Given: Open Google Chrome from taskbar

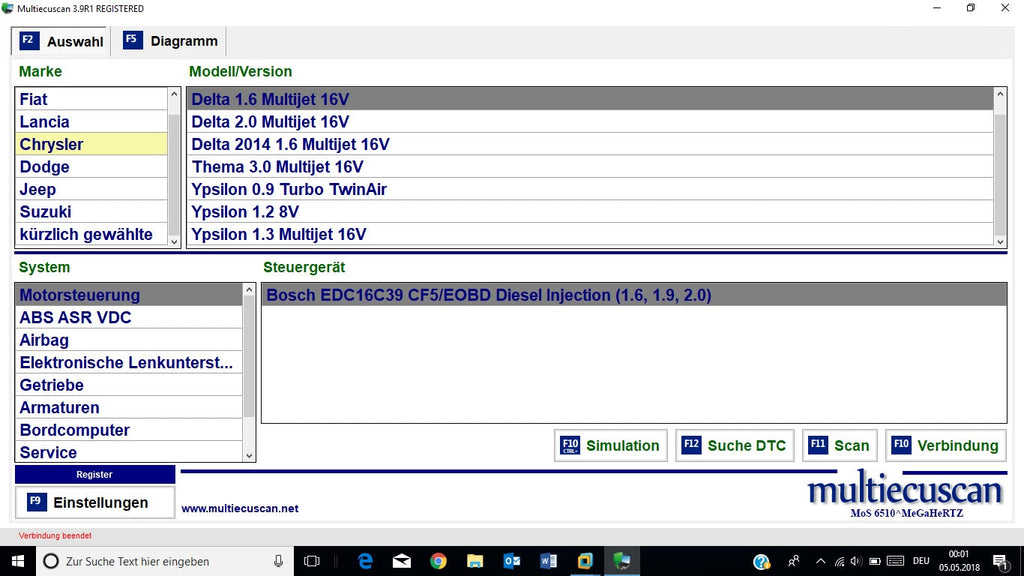Looking at the screenshot, I should (x=438, y=561).
